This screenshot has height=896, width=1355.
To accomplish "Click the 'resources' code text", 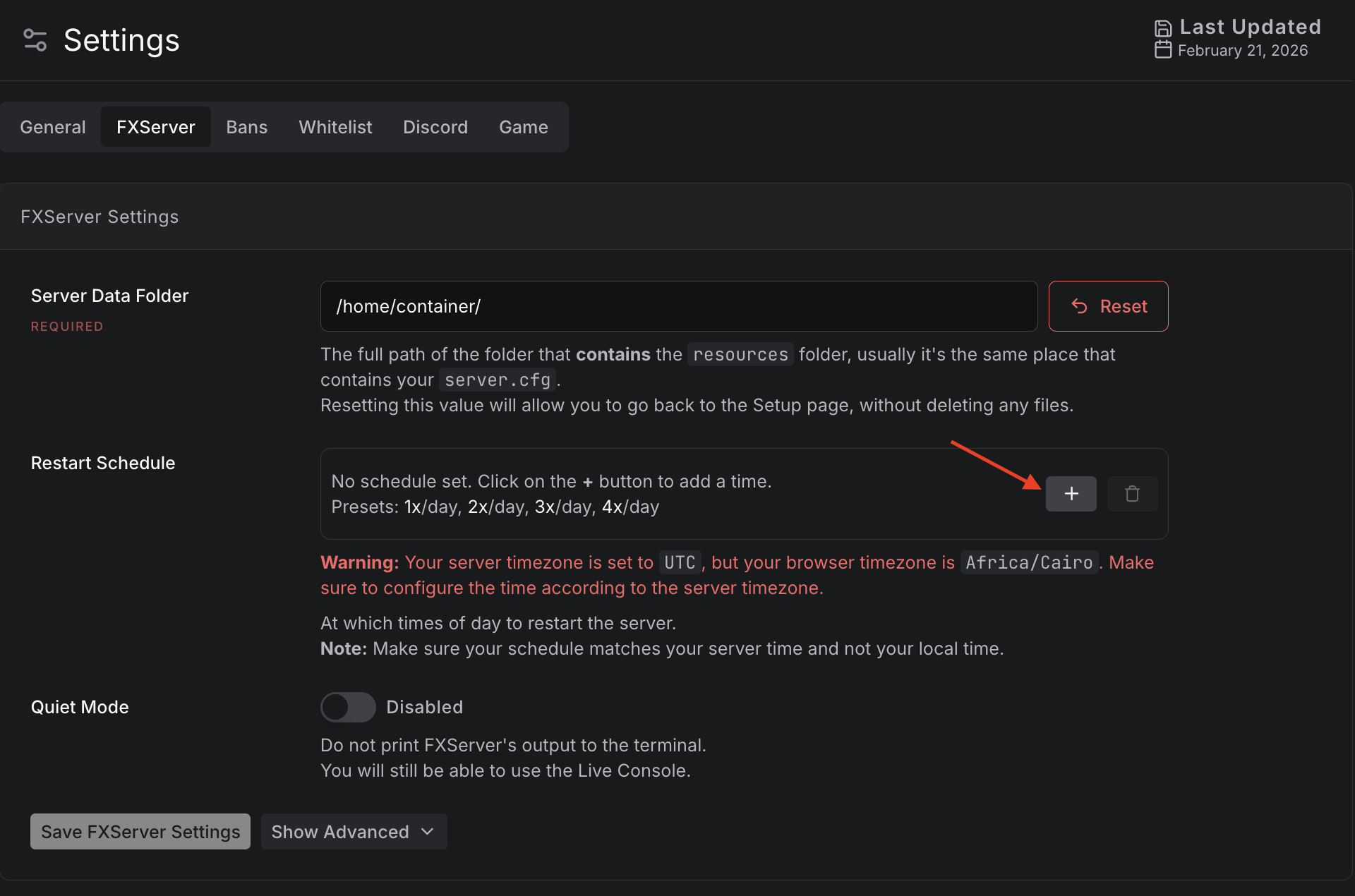I will point(740,354).
